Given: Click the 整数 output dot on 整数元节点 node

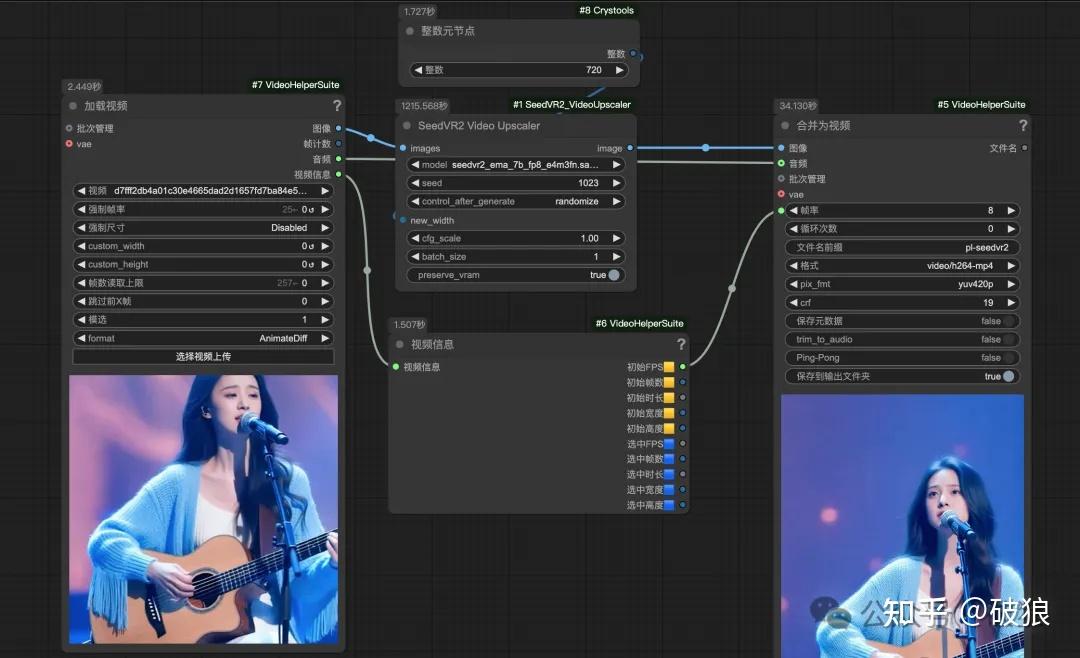Looking at the screenshot, I should pyautogui.click(x=635, y=52).
